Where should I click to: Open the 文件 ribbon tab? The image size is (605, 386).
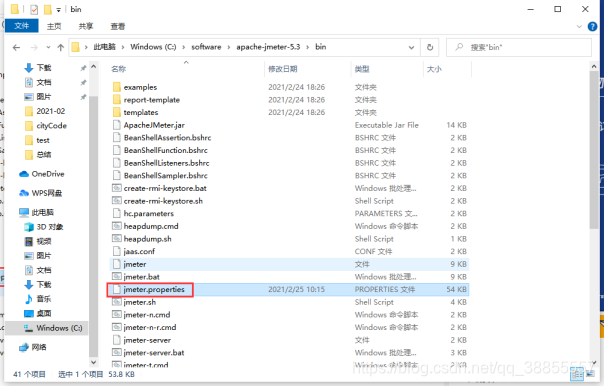pos(22,25)
